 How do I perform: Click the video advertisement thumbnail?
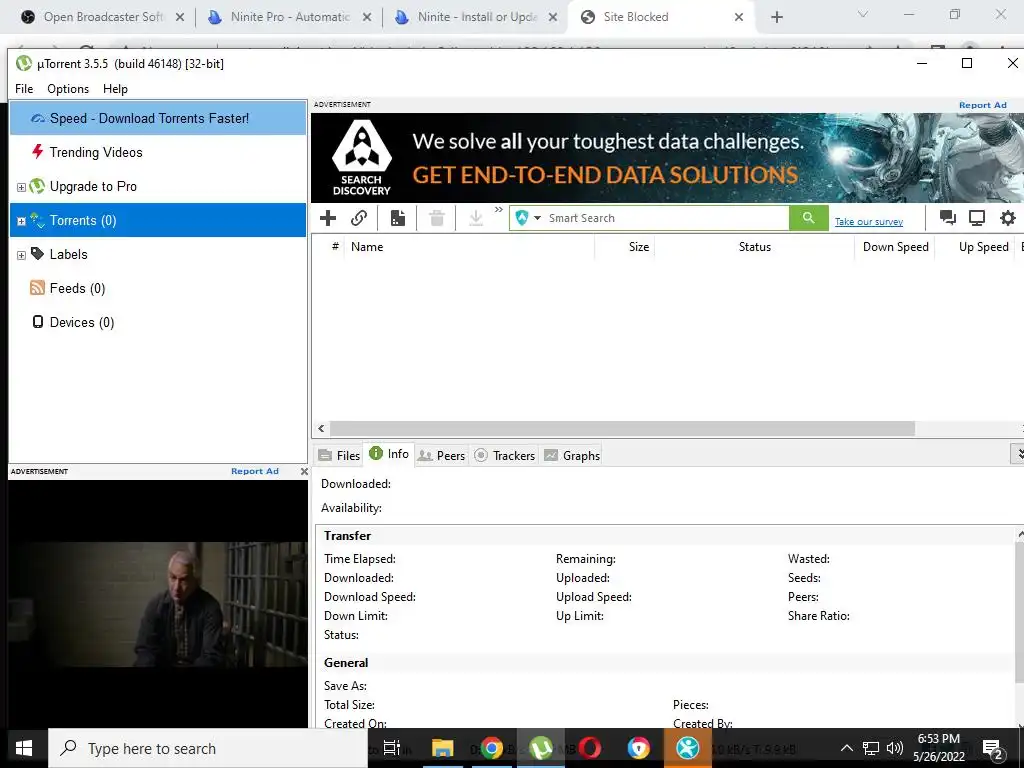coord(157,604)
